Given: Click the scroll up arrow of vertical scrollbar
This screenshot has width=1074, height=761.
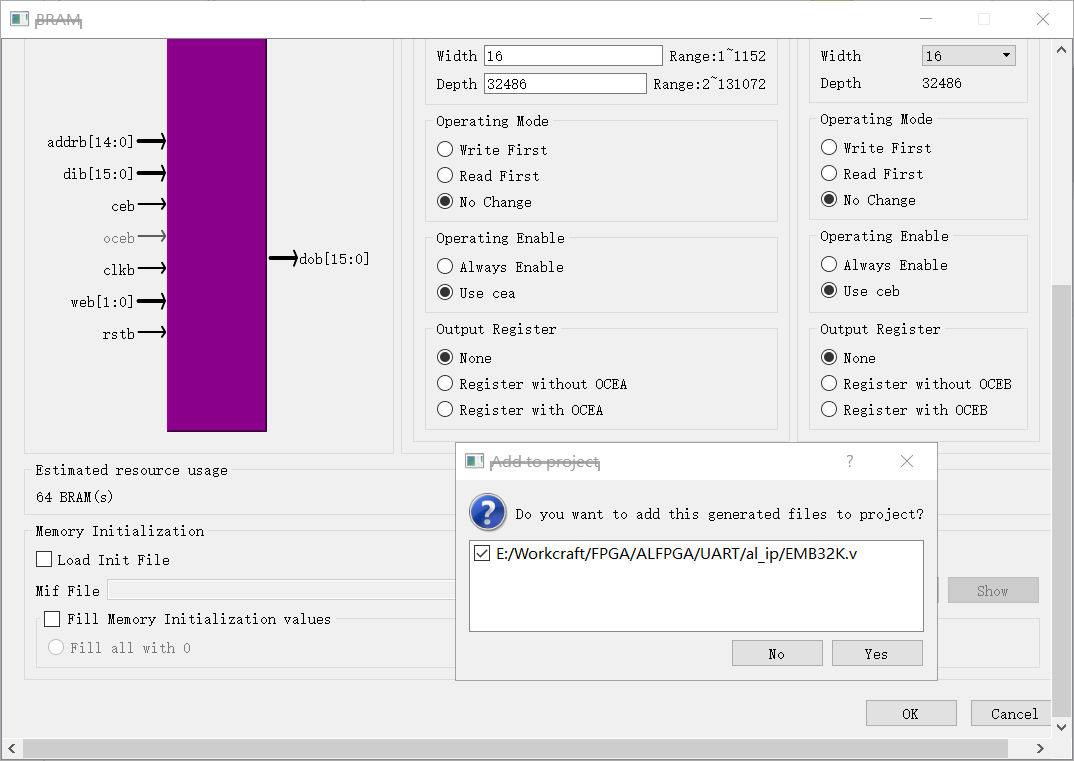Looking at the screenshot, I should click(x=1061, y=50).
